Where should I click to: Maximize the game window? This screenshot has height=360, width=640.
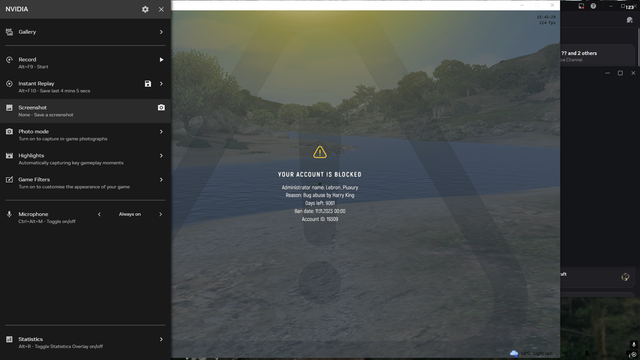(x=537, y=5)
